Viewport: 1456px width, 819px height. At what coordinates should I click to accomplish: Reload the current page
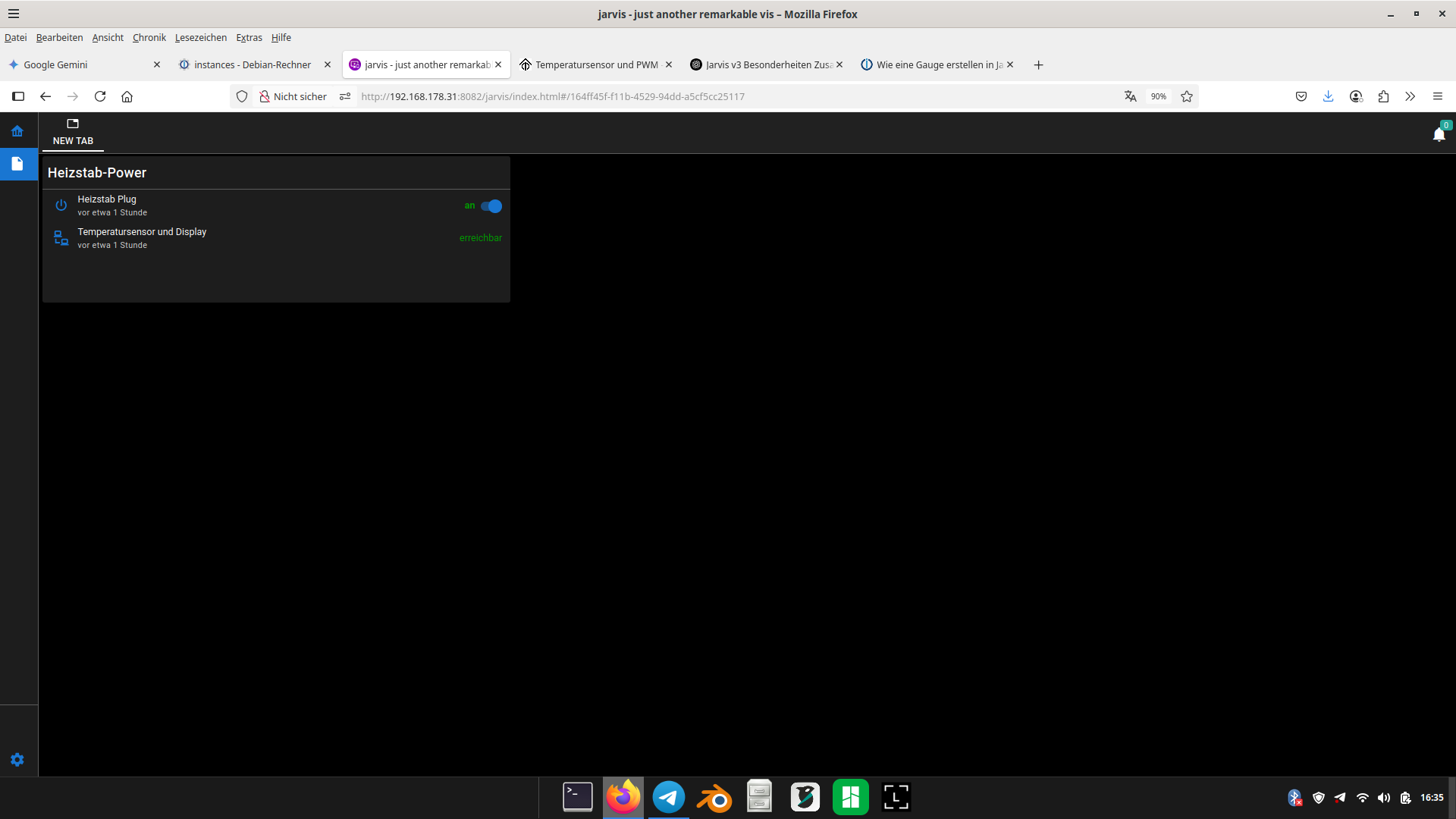coord(100,96)
